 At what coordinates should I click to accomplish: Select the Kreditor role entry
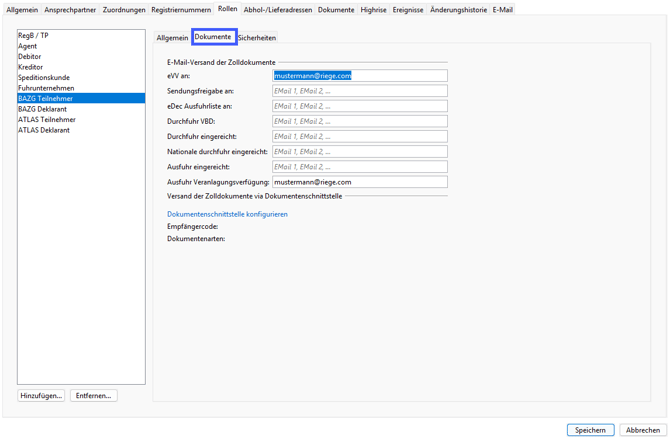(31, 67)
